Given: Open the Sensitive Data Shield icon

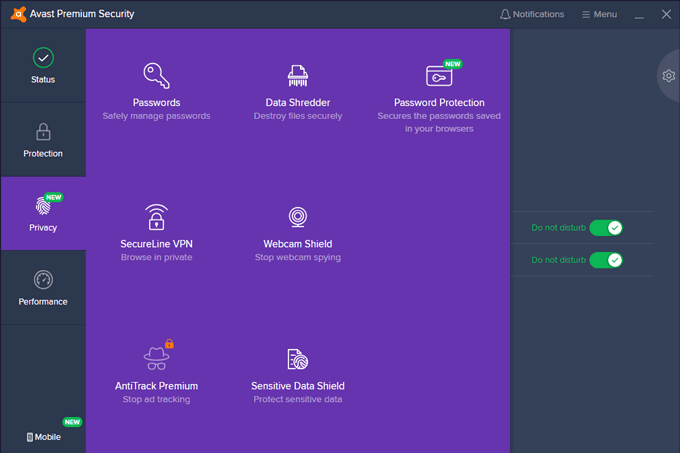Looking at the screenshot, I should point(298,359).
